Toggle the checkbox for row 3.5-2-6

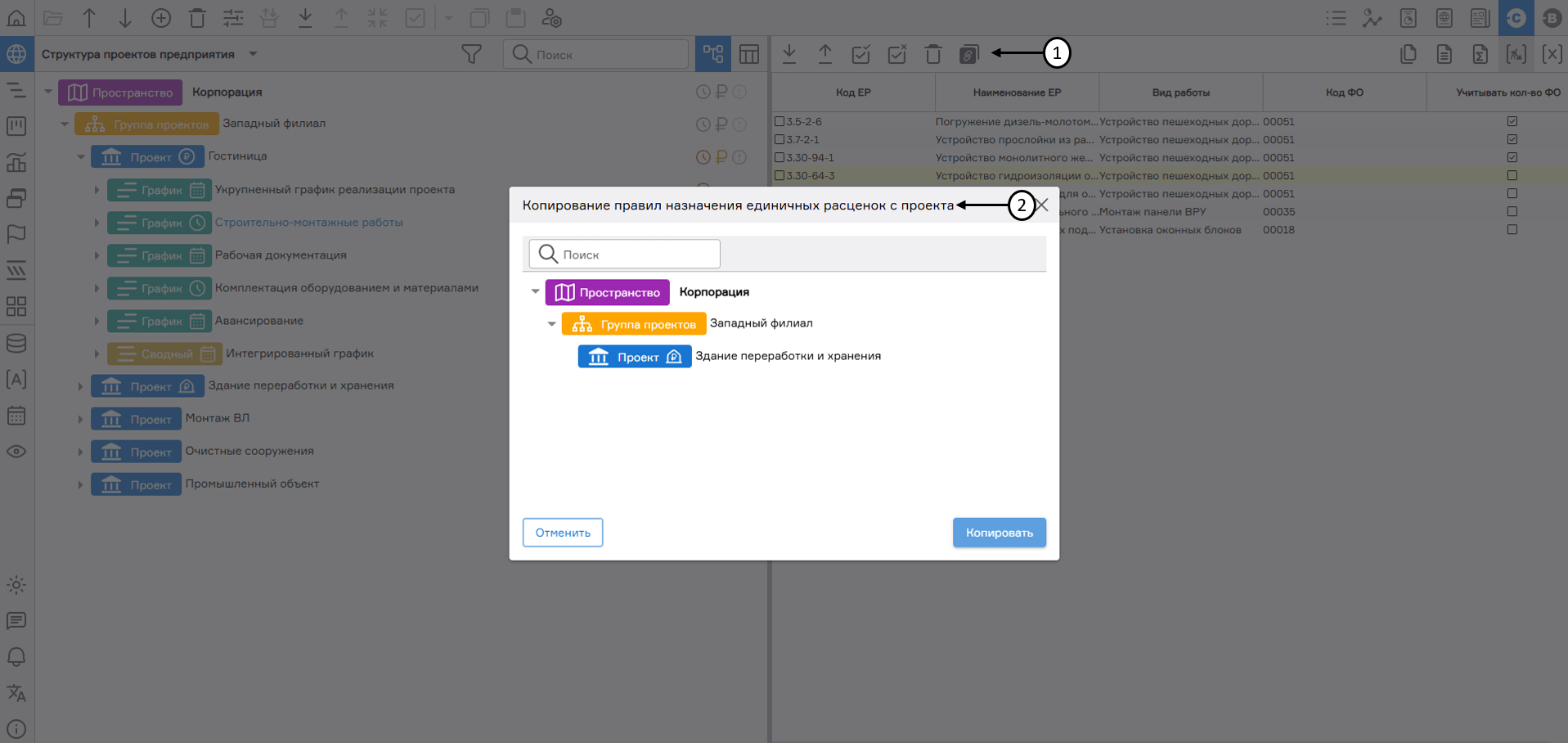point(778,121)
